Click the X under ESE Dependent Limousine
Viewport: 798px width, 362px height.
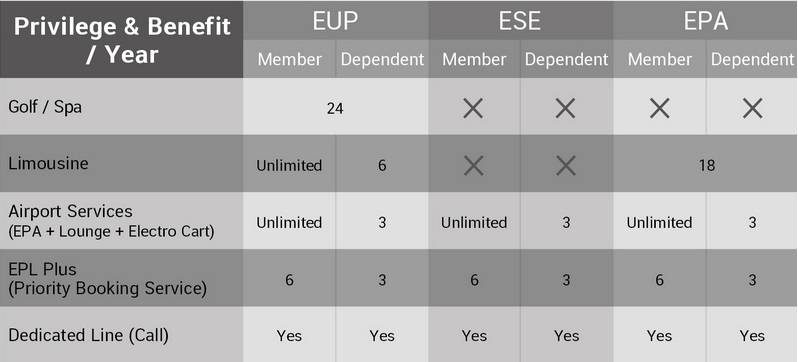click(565, 165)
